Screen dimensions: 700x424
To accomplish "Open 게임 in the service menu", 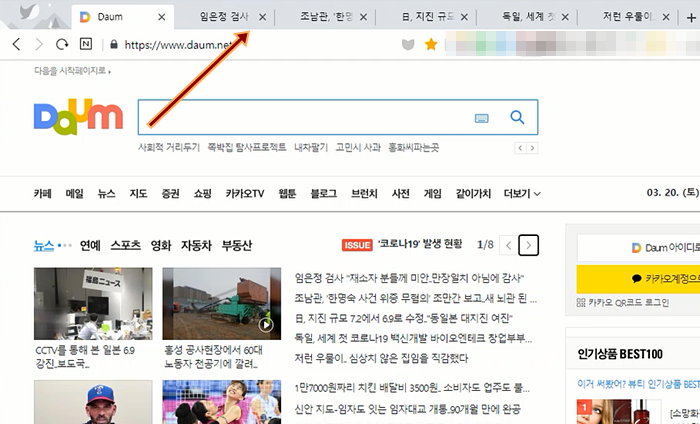I will [x=432, y=193].
